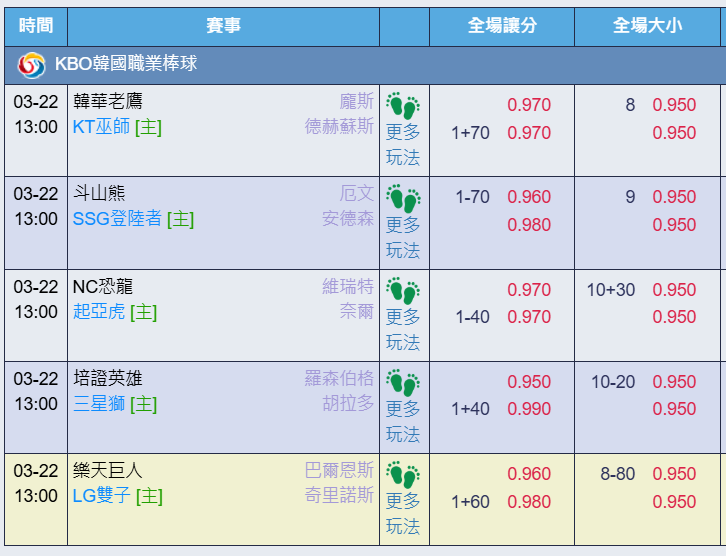Screen dimensions: 726x556
Task: Open 更多玩法 for the NC恐龍 game
Action: click(x=403, y=330)
